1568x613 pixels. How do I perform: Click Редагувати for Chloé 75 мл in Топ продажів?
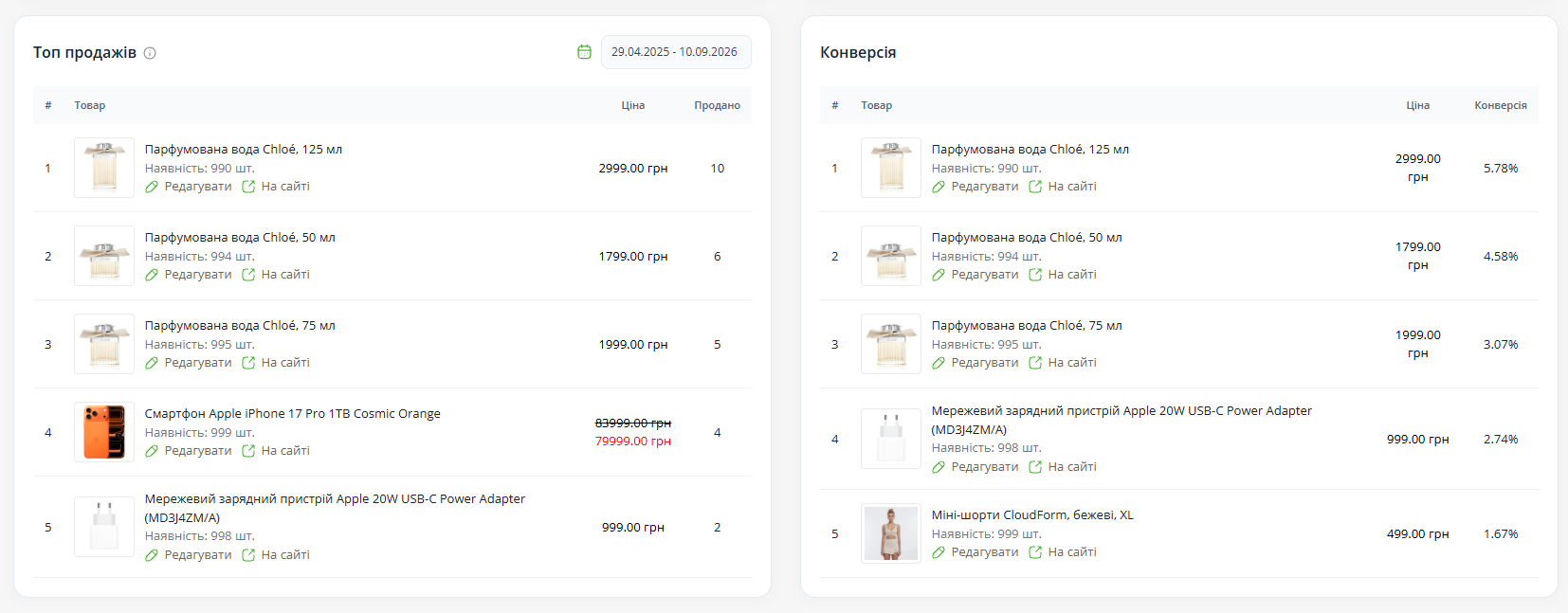[198, 363]
